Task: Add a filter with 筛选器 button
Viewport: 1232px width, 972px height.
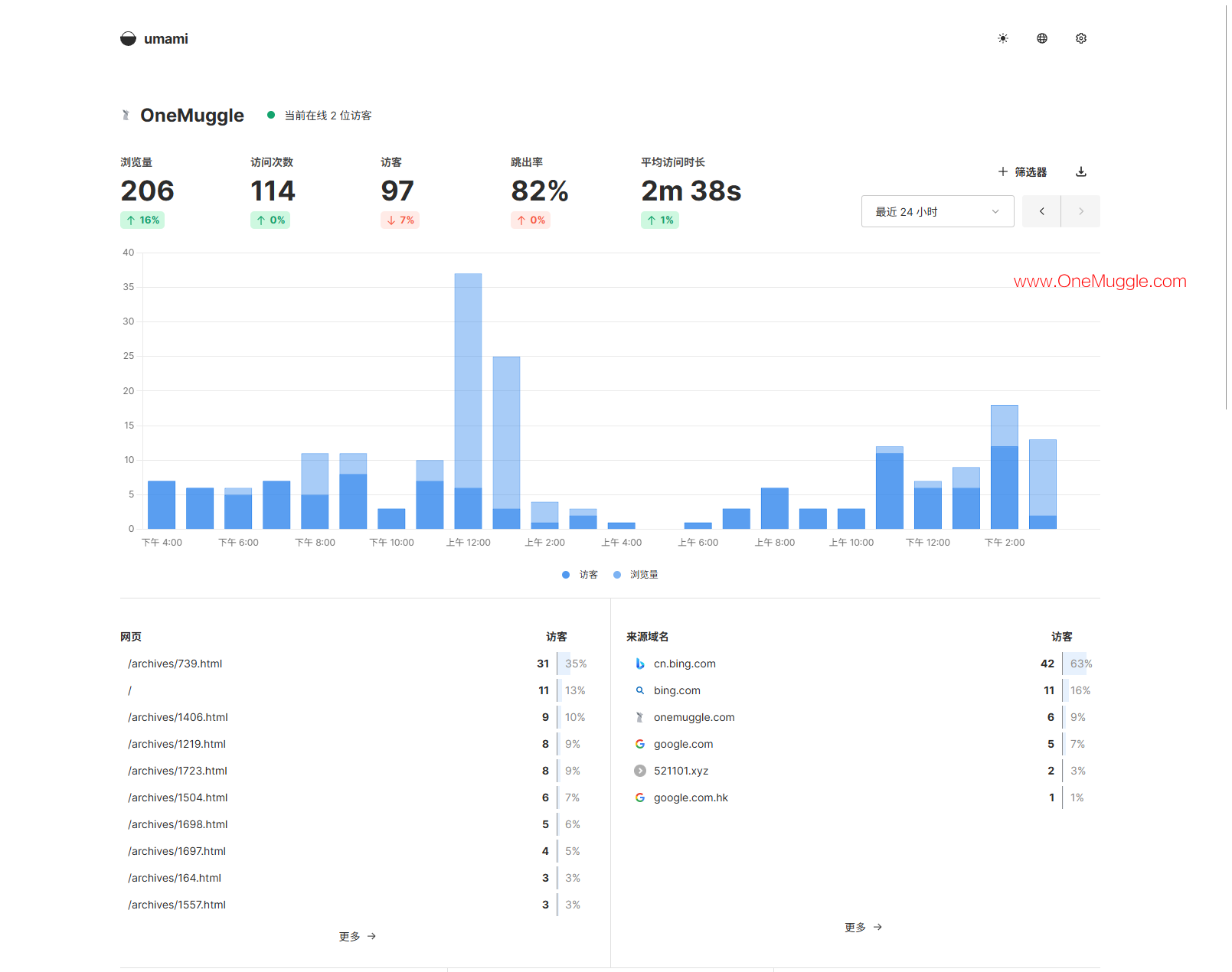Action: (1022, 171)
